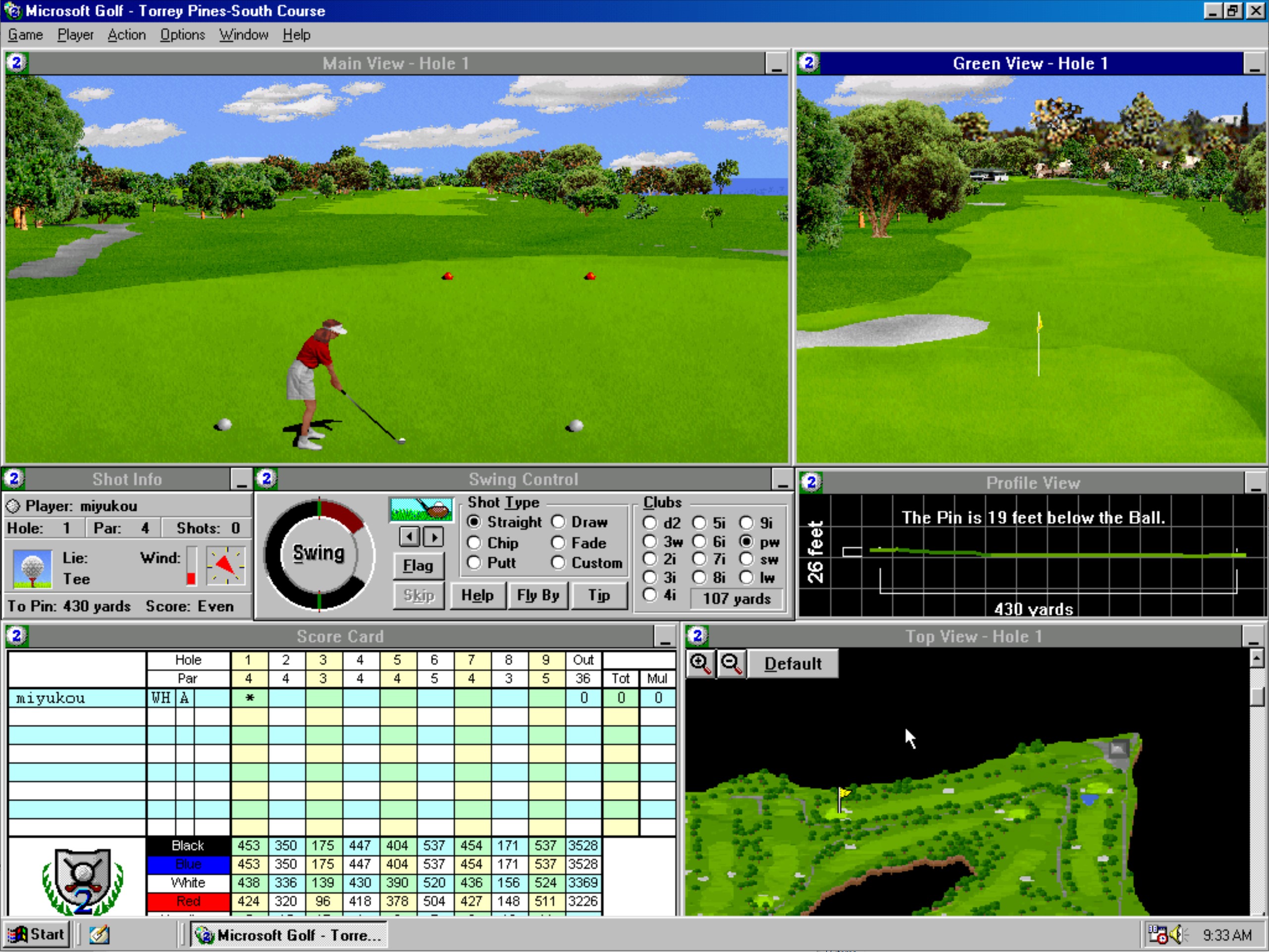Reset Top View with Default button
Image resolution: width=1269 pixels, height=952 pixels.
[793, 663]
